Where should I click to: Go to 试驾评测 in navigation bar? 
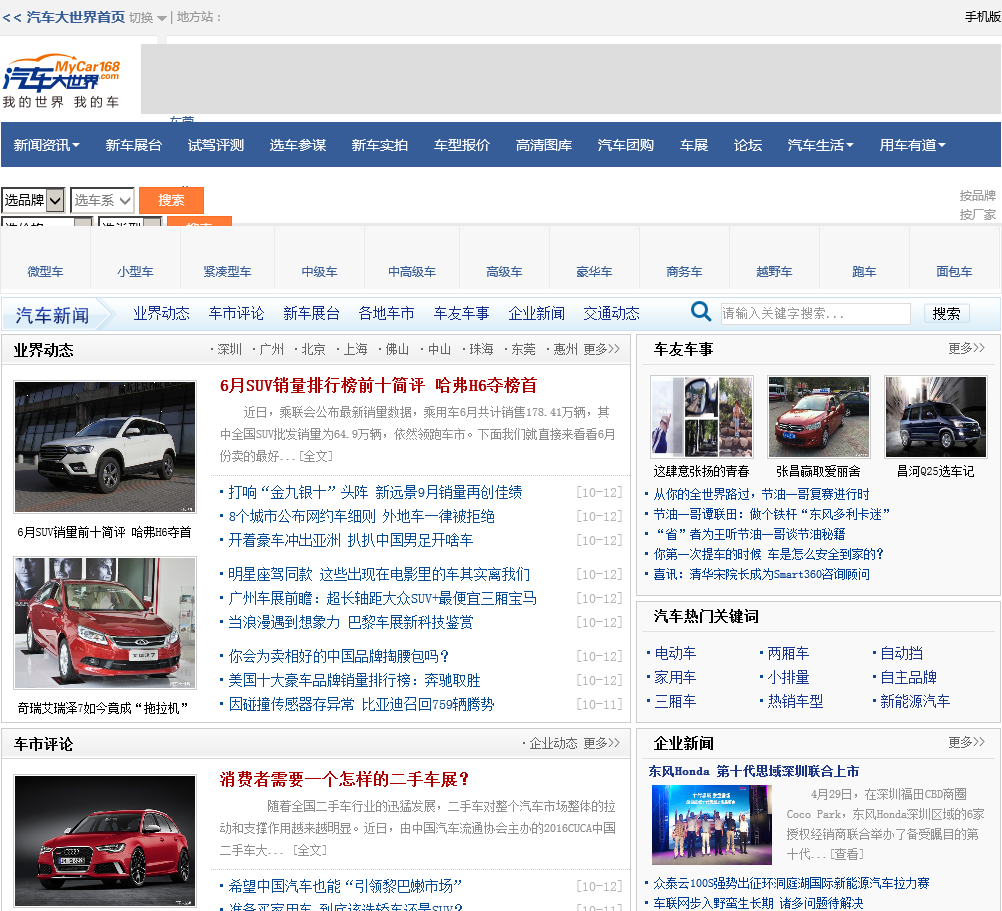tap(216, 145)
